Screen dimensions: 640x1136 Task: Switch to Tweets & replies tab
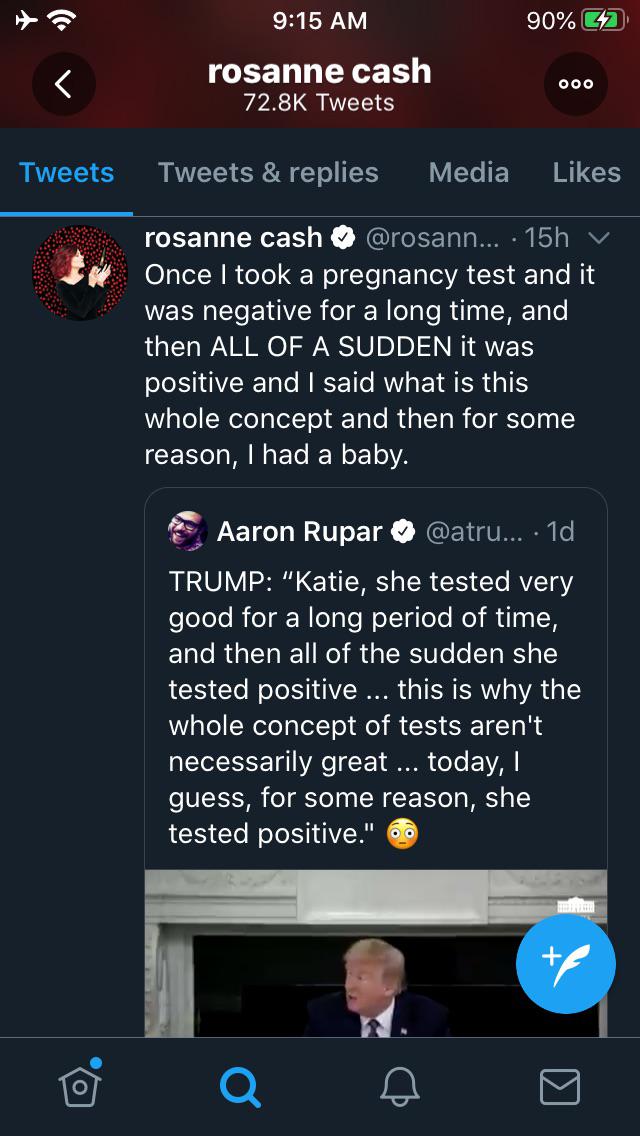tap(268, 172)
